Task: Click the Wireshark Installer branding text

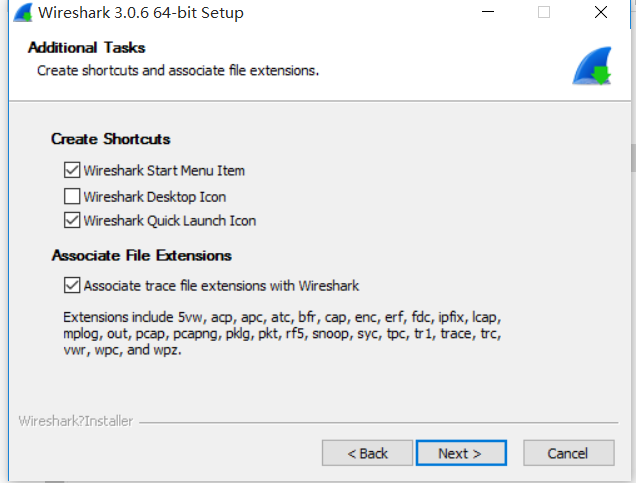Action: click(x=75, y=421)
